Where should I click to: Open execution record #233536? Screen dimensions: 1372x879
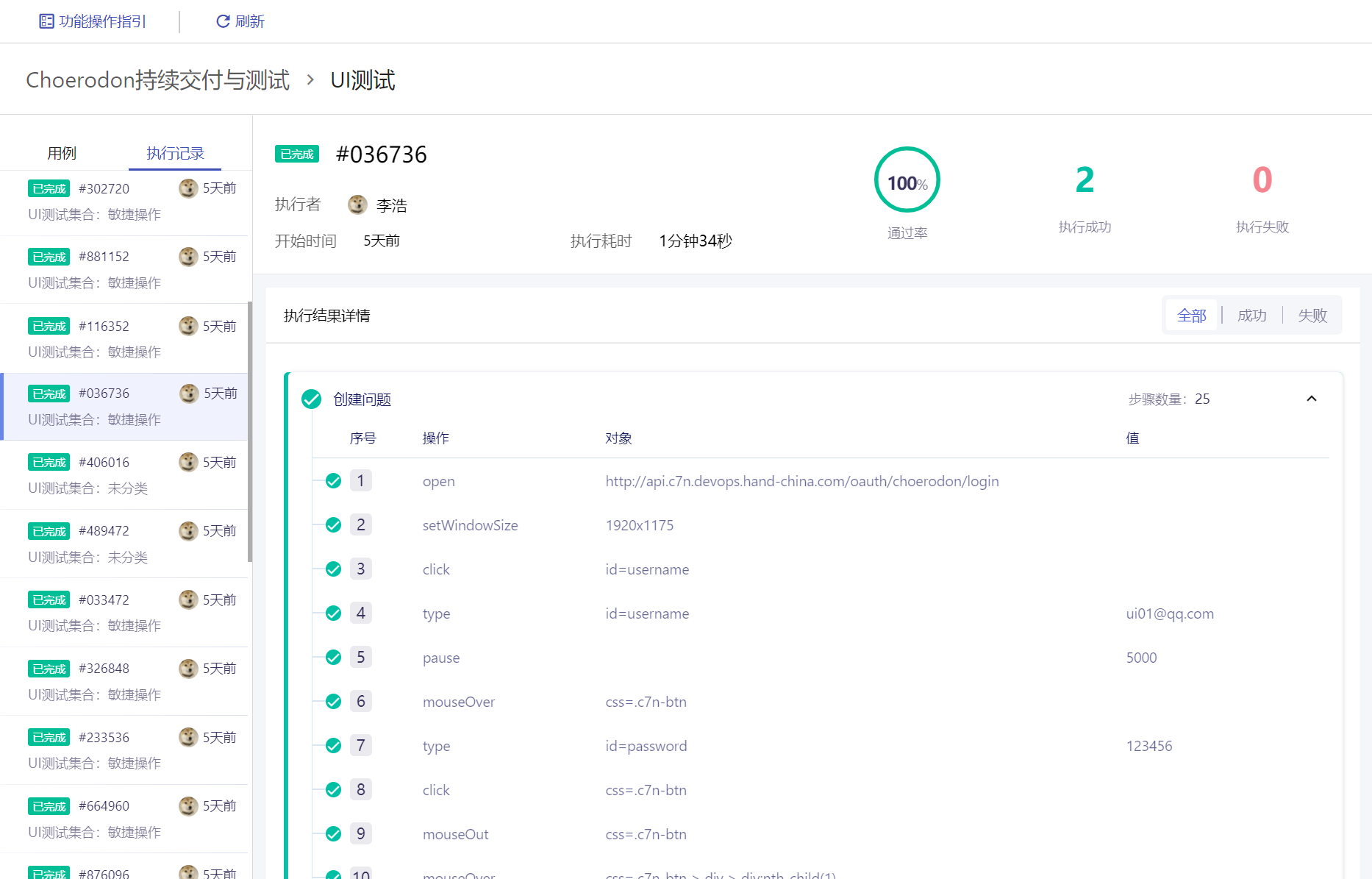(124, 750)
